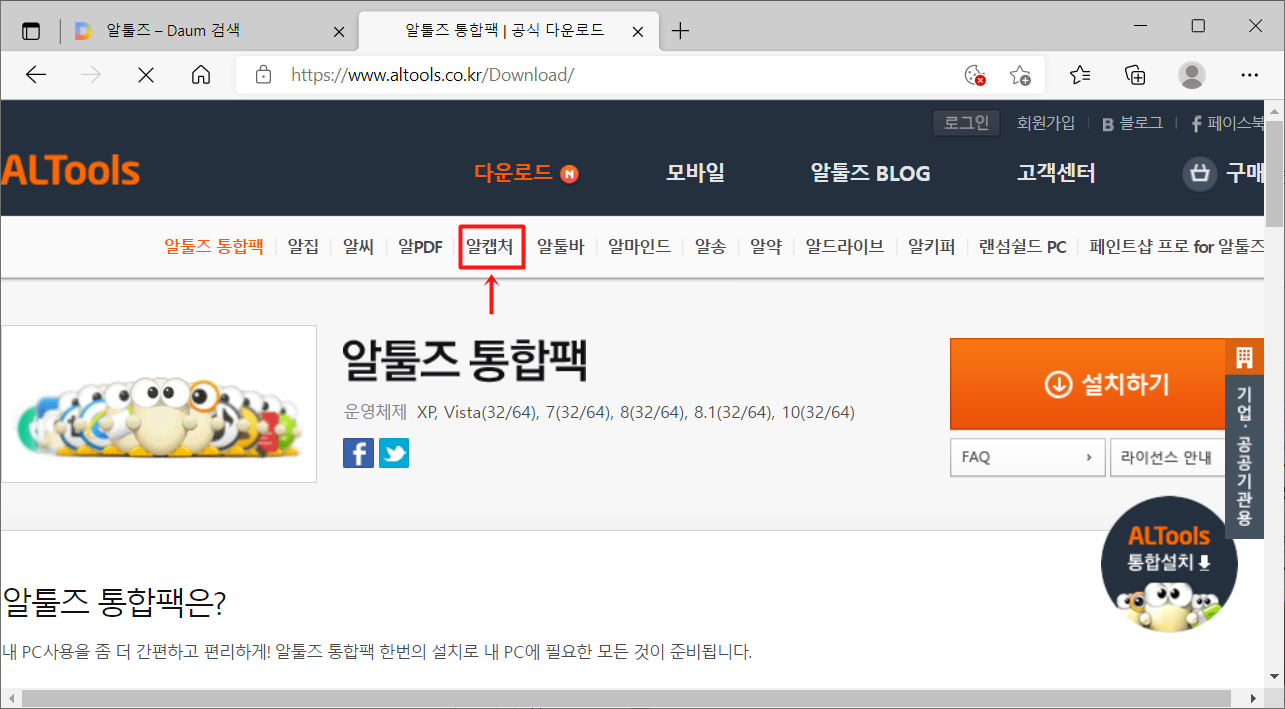
Task: Select the 알툴즈 통합팩 공식 다운로드 tab
Action: [509, 31]
